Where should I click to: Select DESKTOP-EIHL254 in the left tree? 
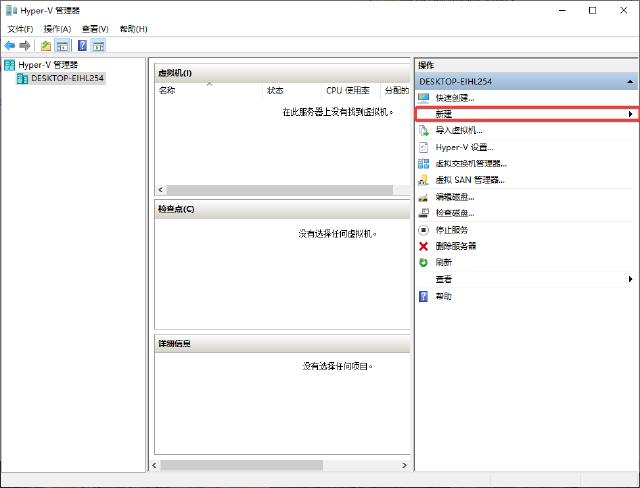point(67,78)
